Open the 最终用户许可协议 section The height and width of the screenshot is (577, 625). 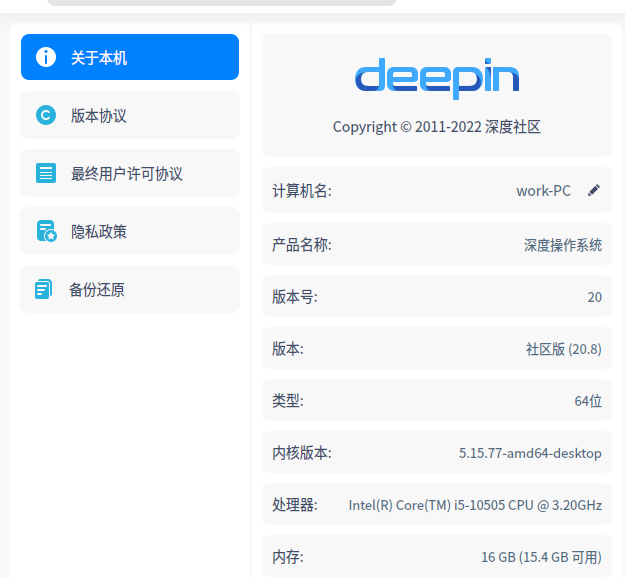point(130,173)
